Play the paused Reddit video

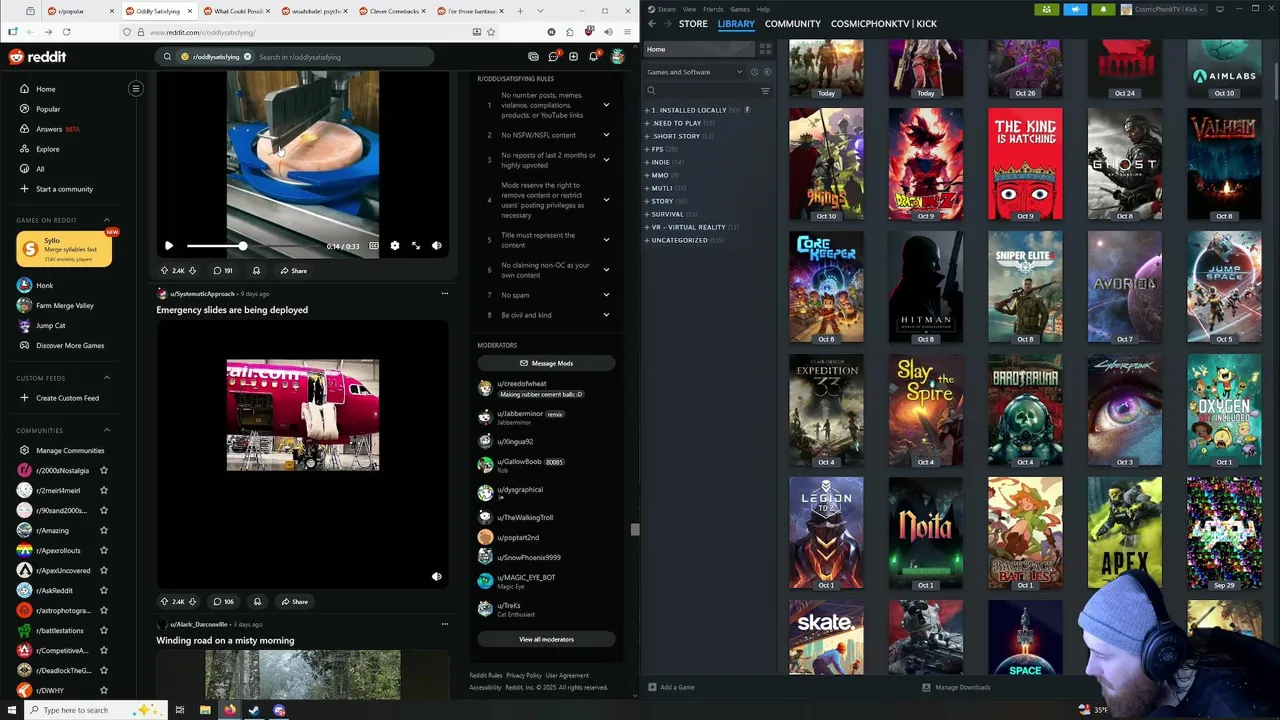[169, 245]
